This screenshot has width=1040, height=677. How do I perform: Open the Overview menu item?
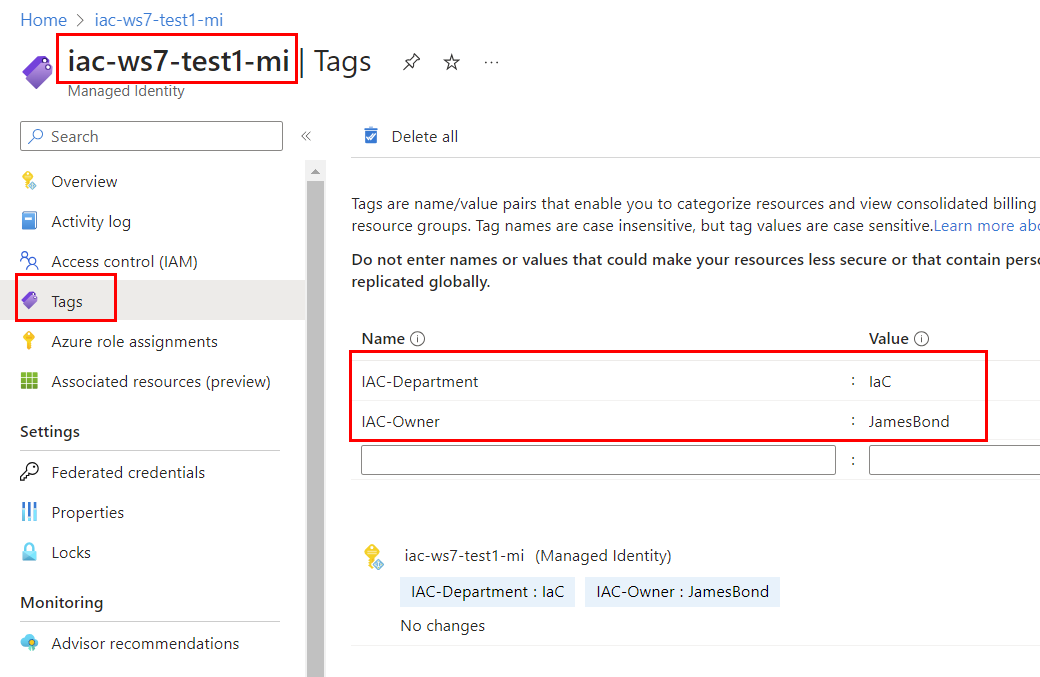point(84,181)
